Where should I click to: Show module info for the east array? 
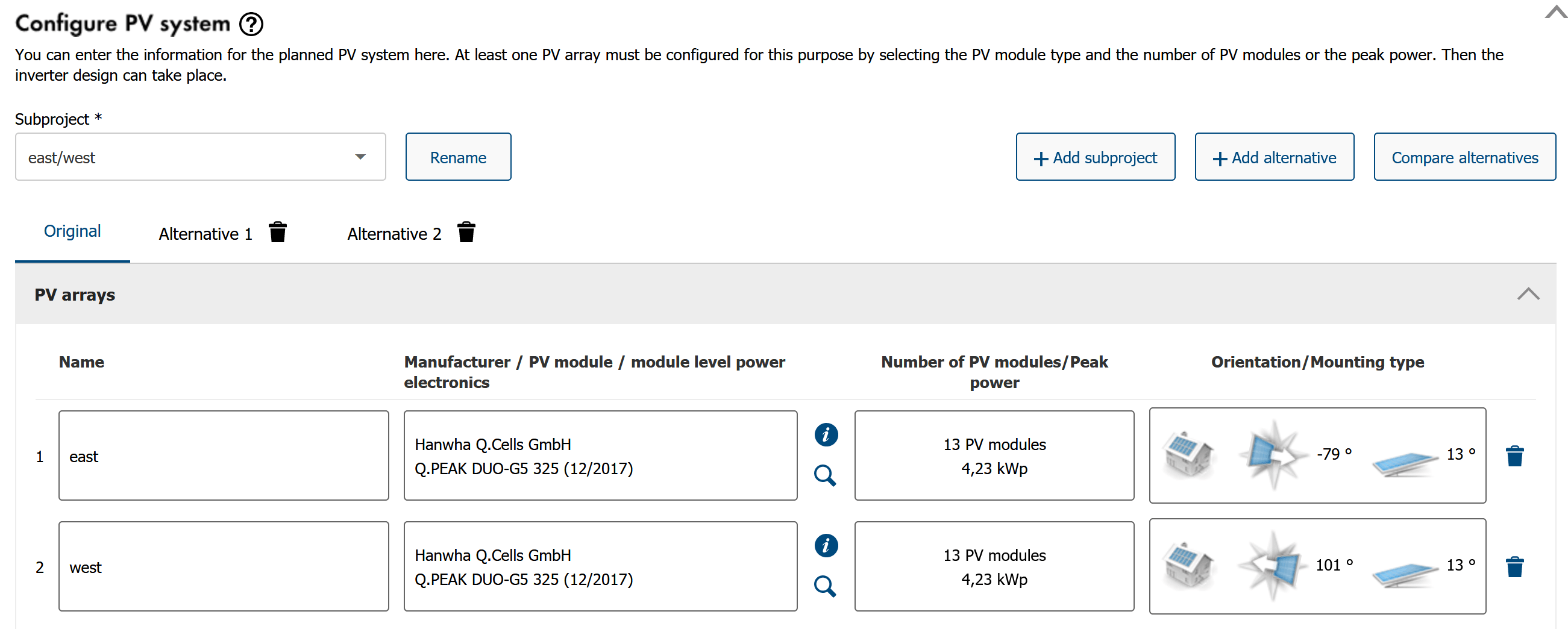(x=826, y=434)
